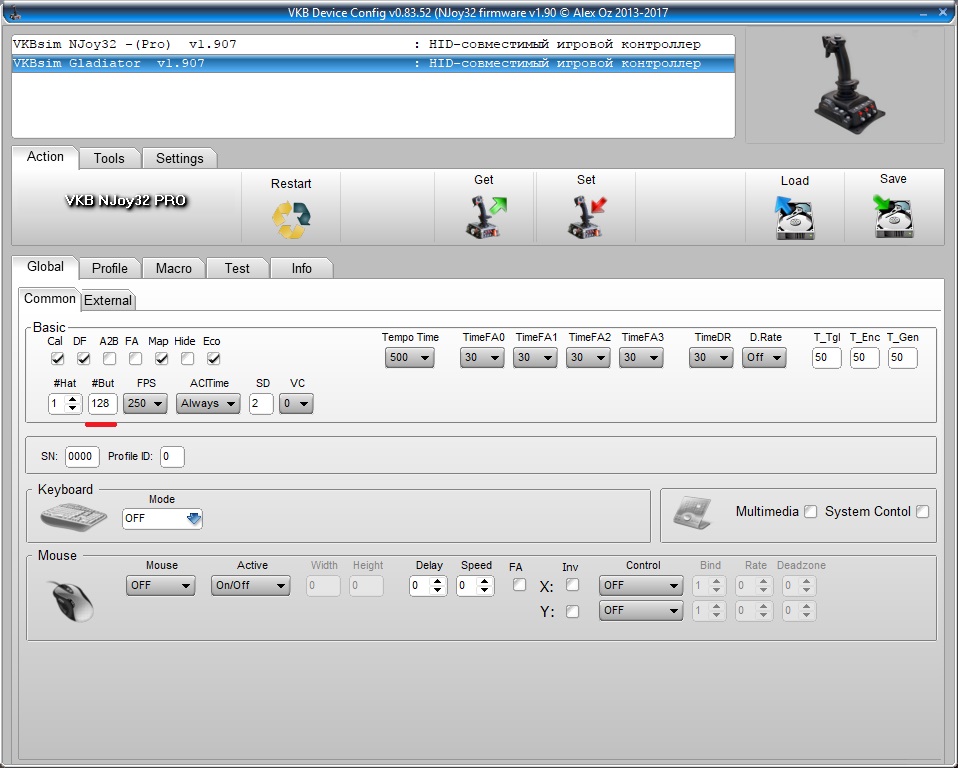Screen dimensions: 958x768
Task: Expand the FPS dropdown
Action: 145,404
